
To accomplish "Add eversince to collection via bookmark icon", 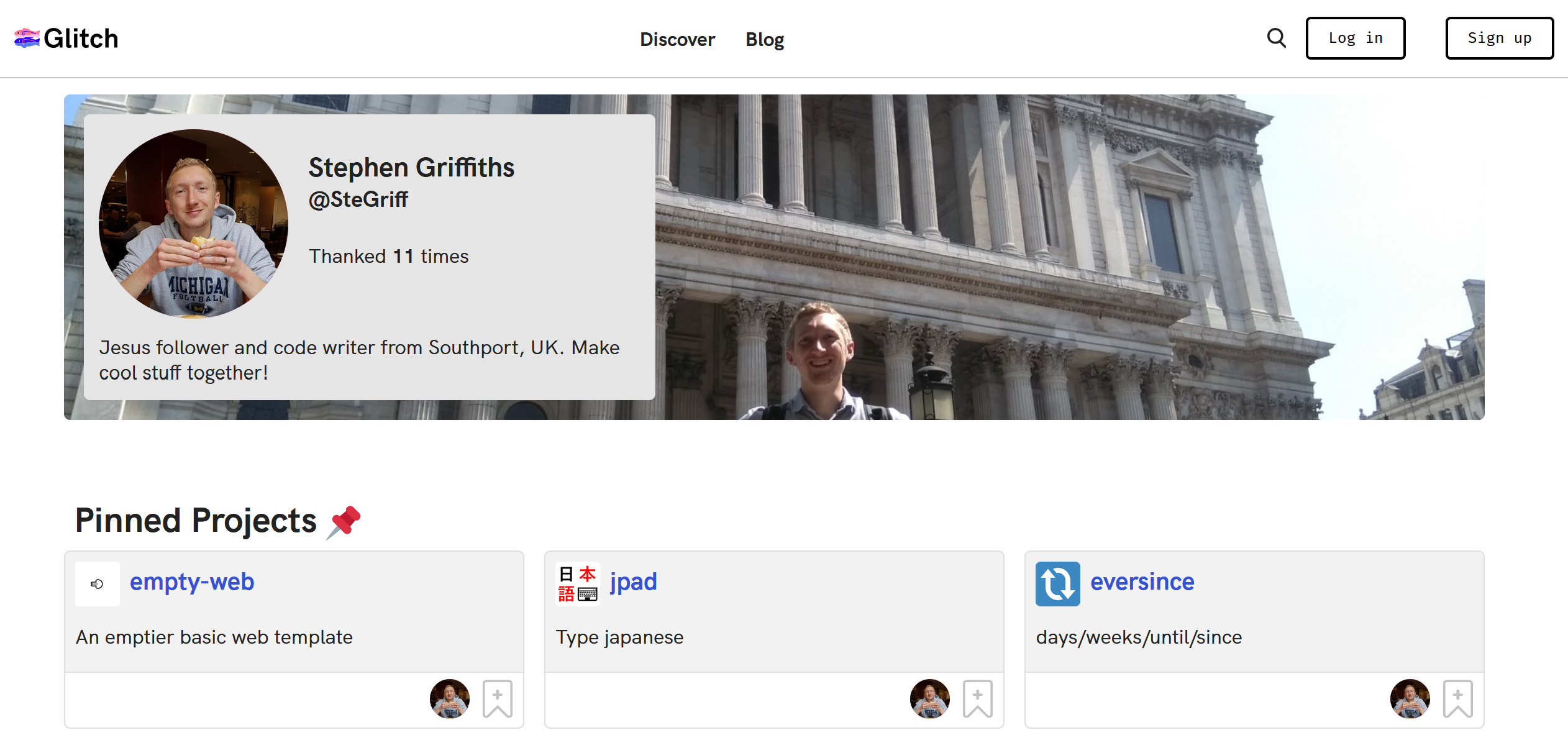I will (x=1457, y=698).
